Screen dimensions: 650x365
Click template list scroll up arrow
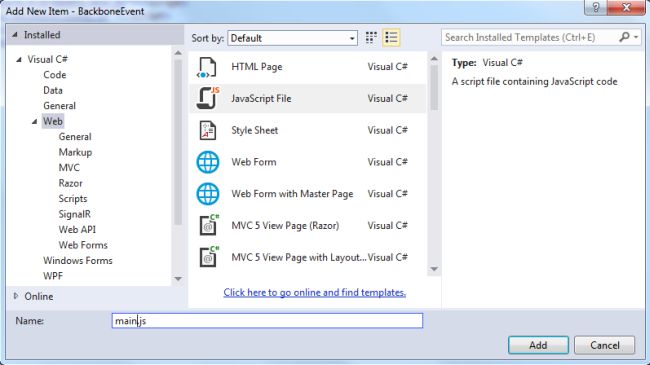point(434,59)
